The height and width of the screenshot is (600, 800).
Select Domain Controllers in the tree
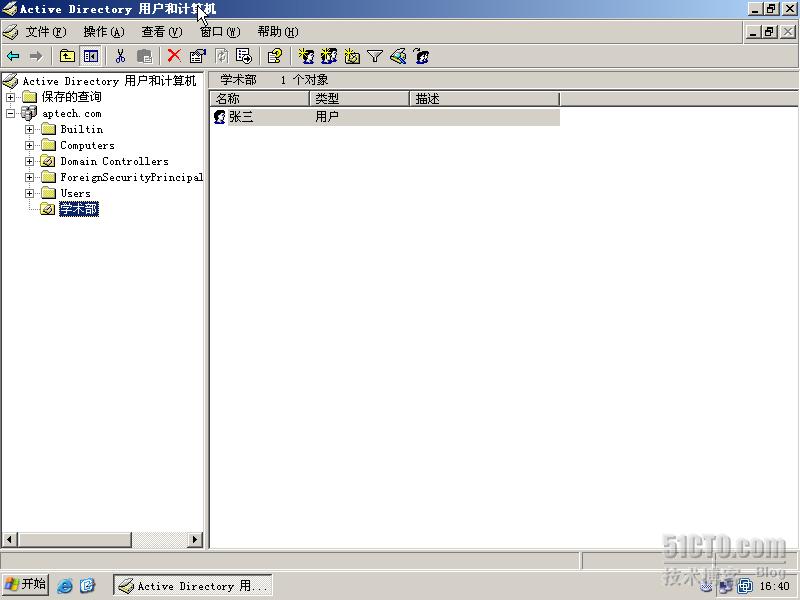114,161
